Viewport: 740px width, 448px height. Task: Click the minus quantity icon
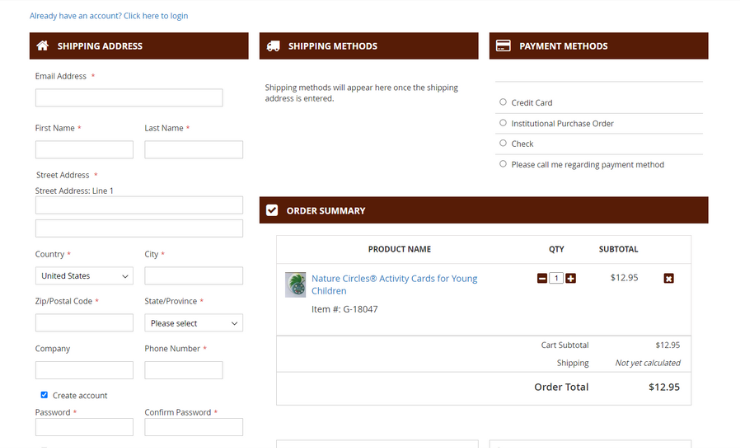[542, 278]
